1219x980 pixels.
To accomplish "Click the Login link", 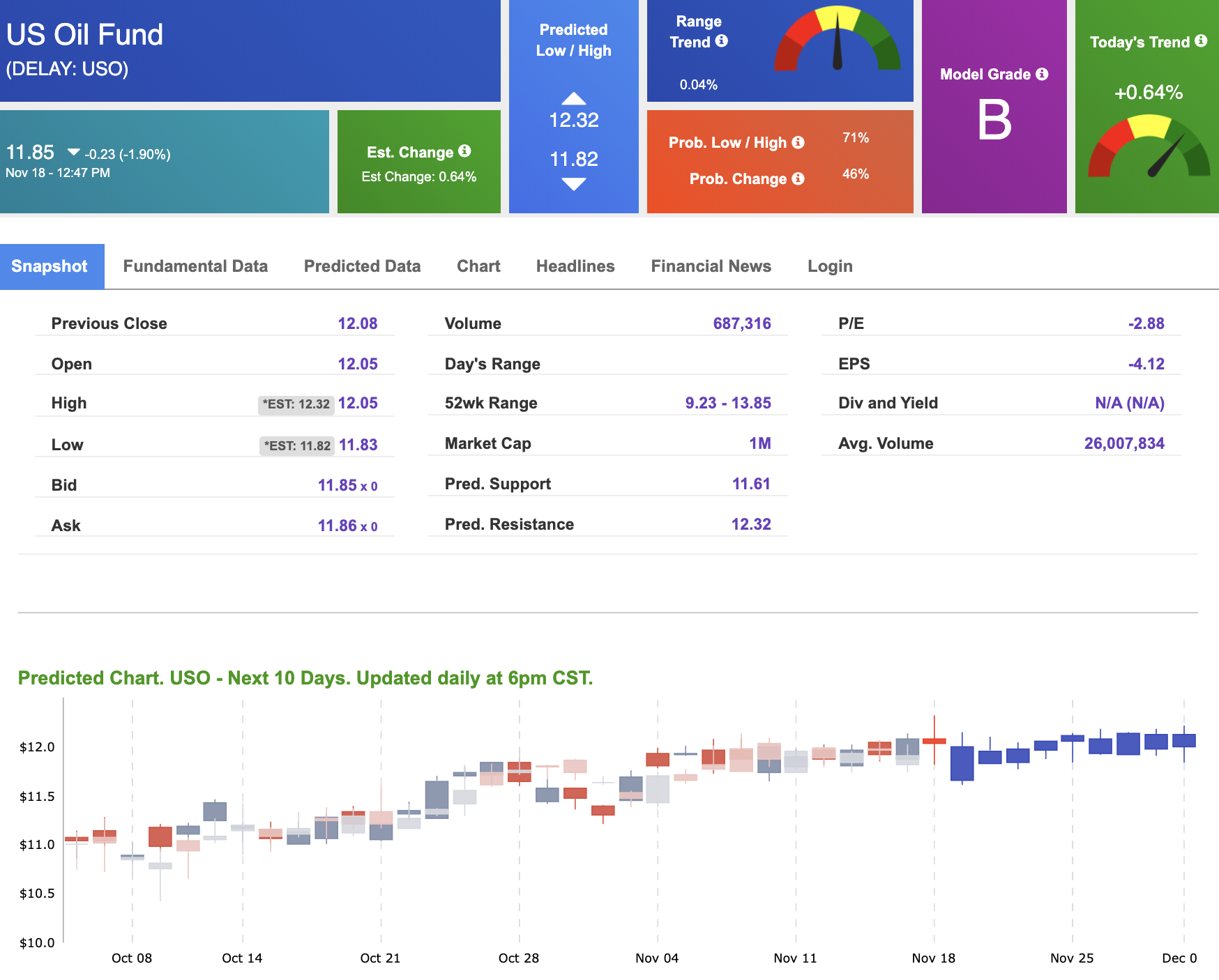I will point(830,266).
